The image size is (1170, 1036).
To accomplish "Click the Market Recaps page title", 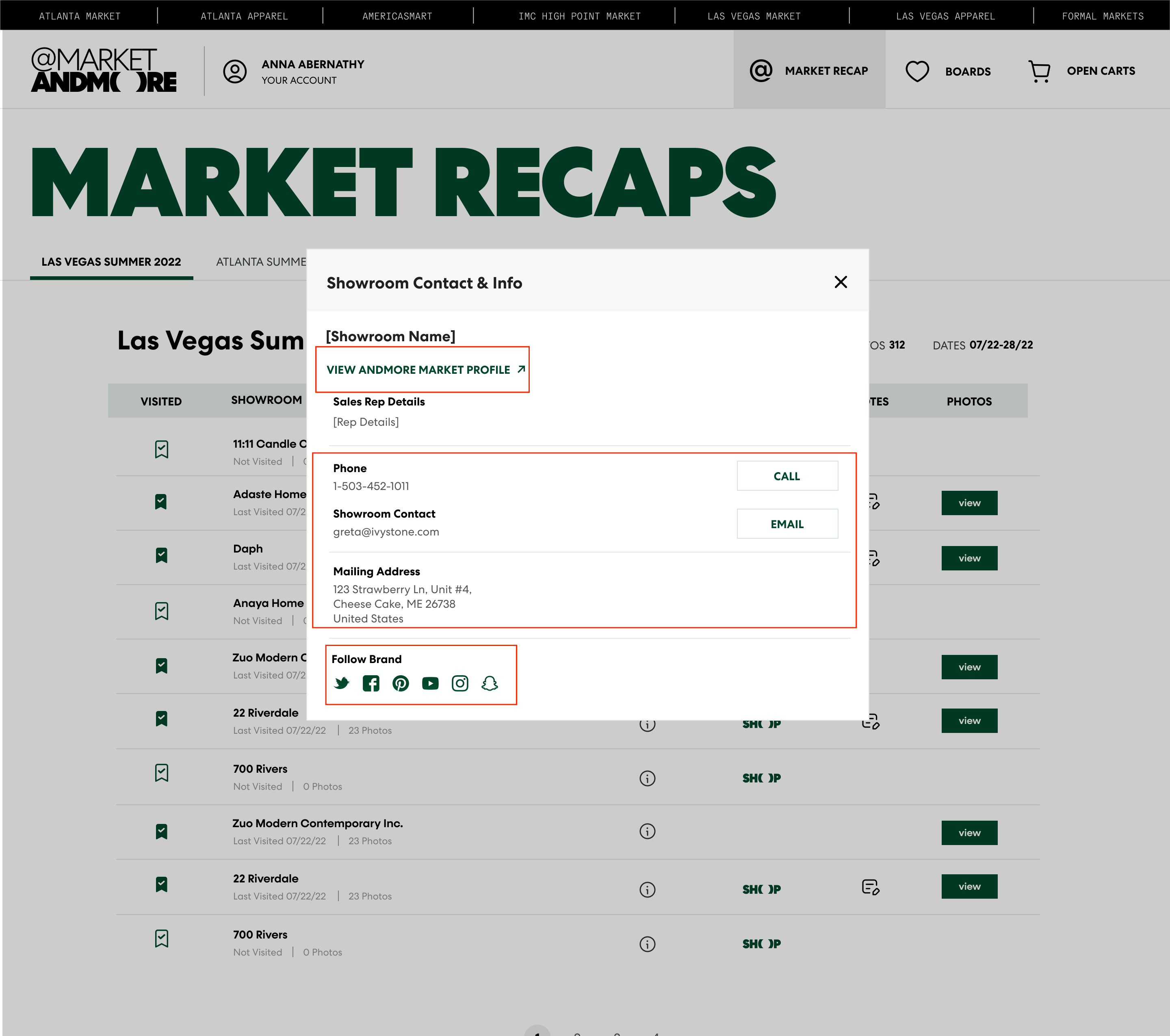I will point(403,182).
